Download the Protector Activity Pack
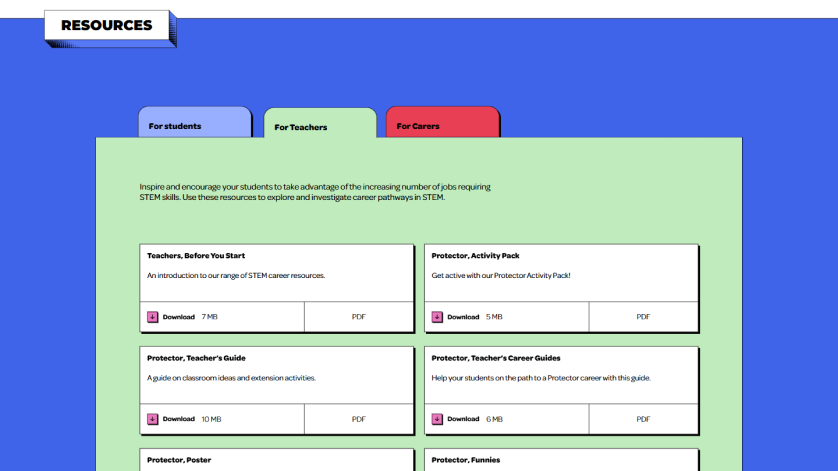This screenshot has height=471, width=838. pyautogui.click(x=463, y=317)
